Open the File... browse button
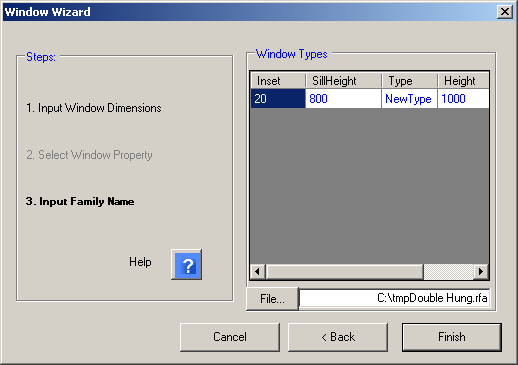Viewport: 518px width, 365px height. pyautogui.click(x=272, y=299)
